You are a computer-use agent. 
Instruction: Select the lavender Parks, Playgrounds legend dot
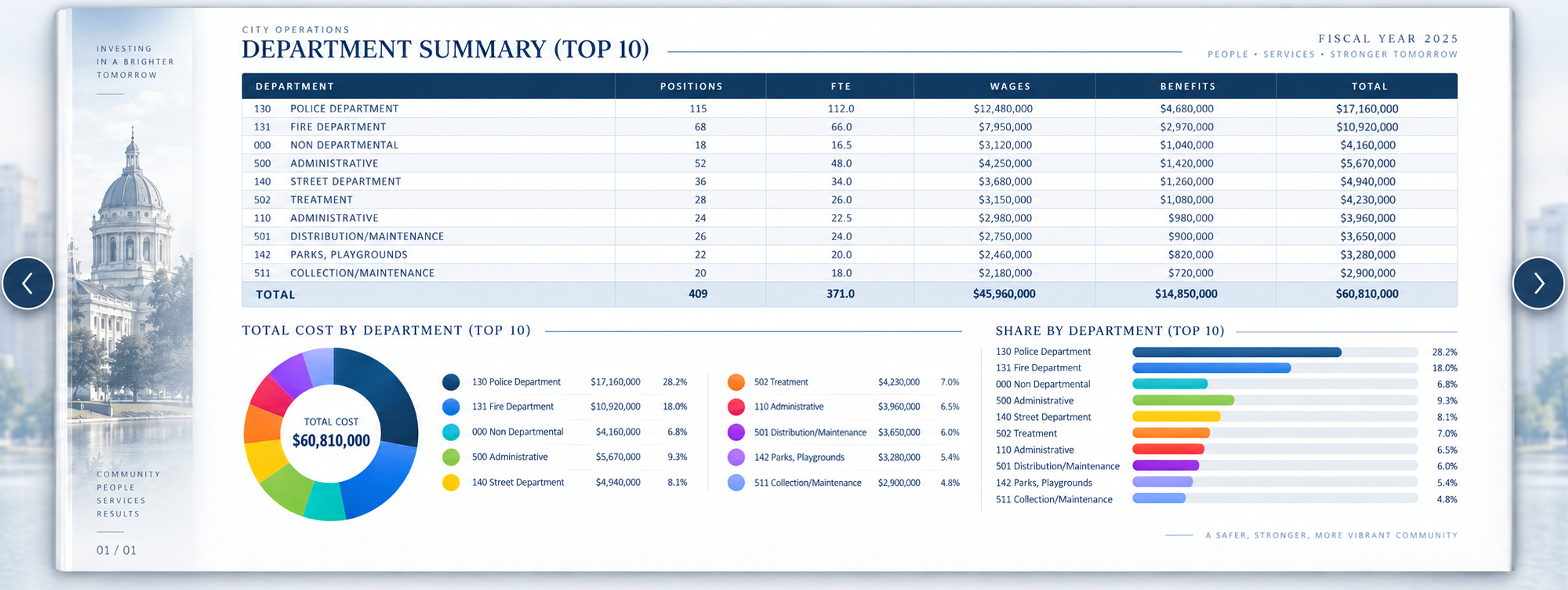[x=736, y=457]
